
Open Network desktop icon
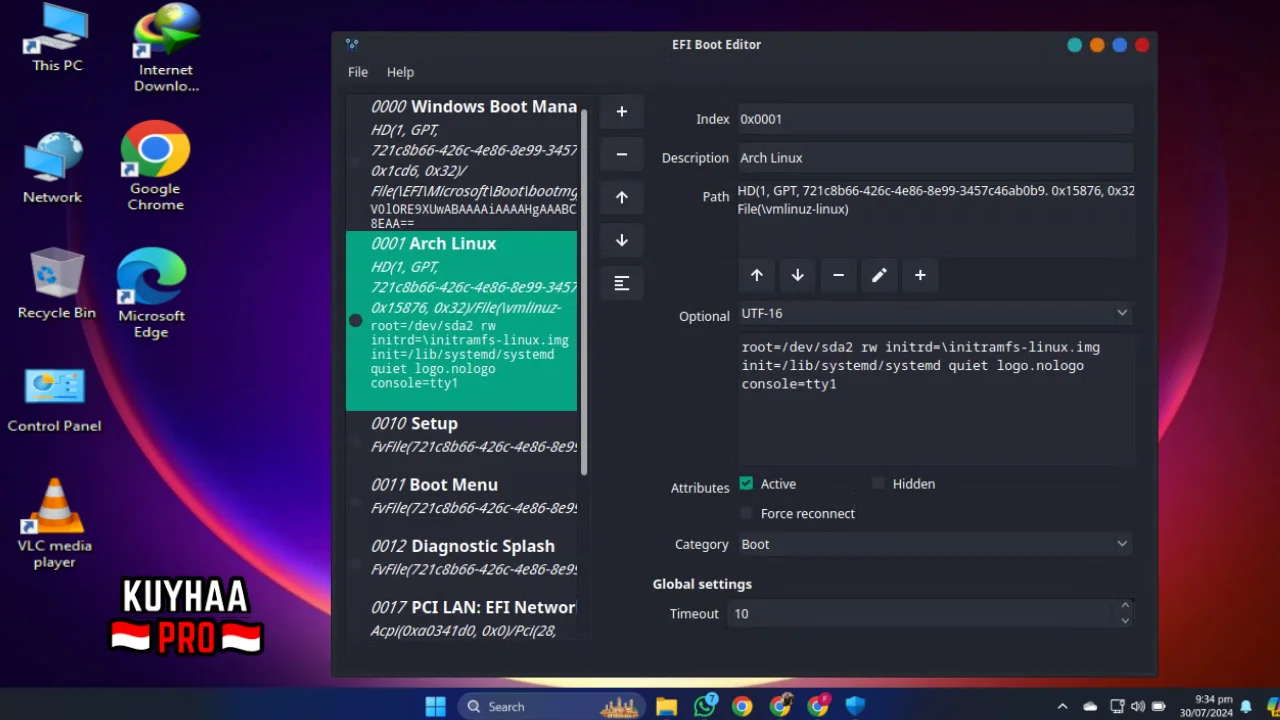click(52, 168)
